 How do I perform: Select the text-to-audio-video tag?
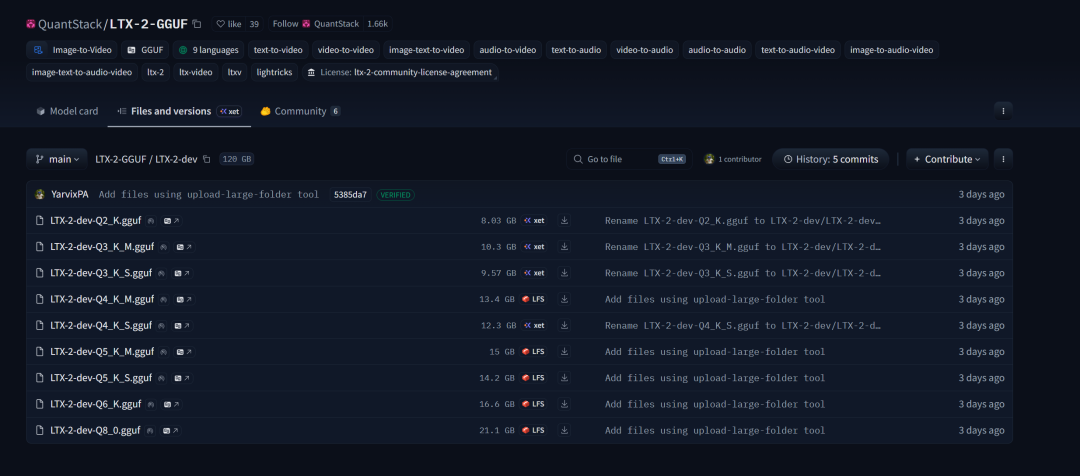click(798, 50)
